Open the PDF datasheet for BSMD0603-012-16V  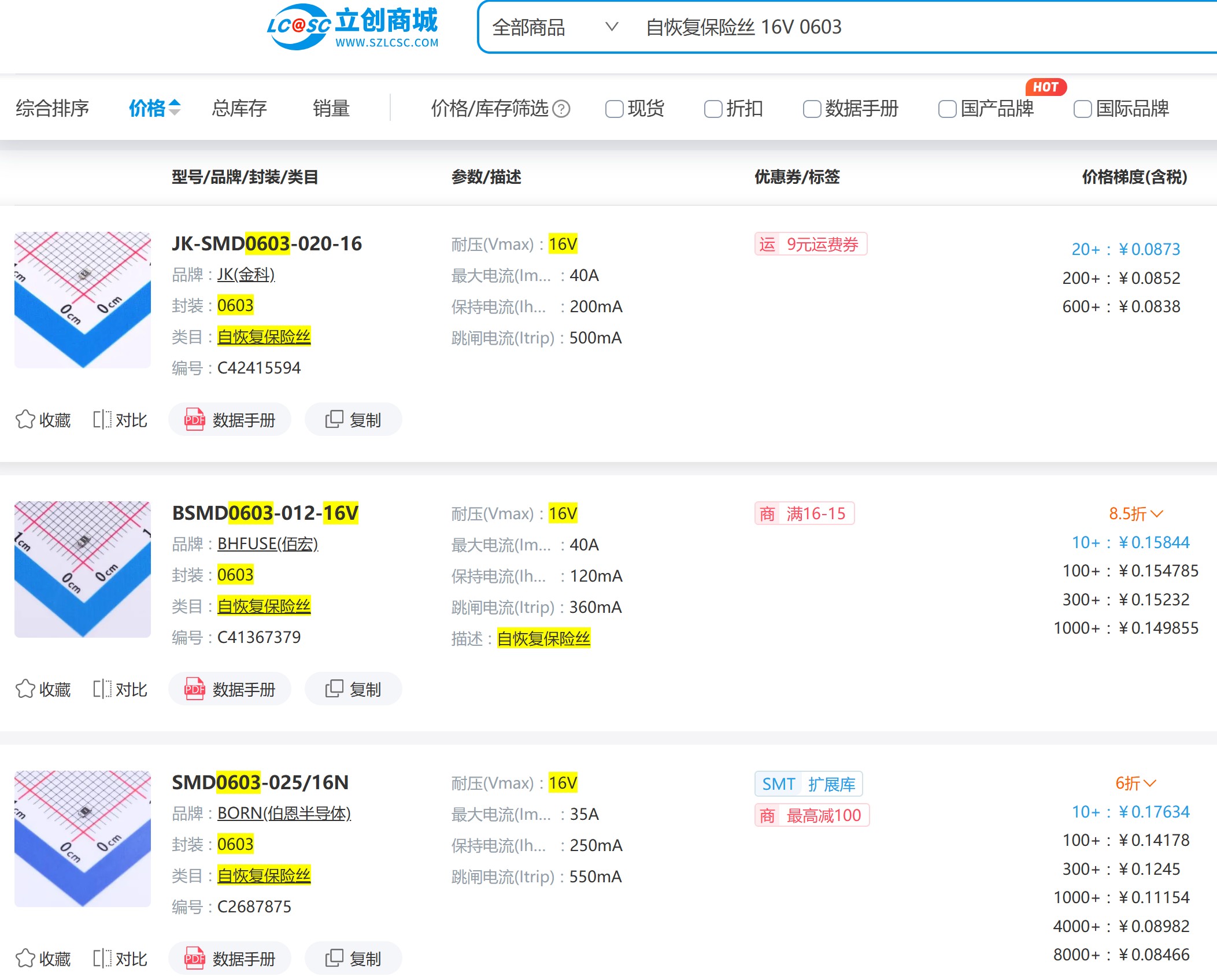pyautogui.click(x=230, y=689)
